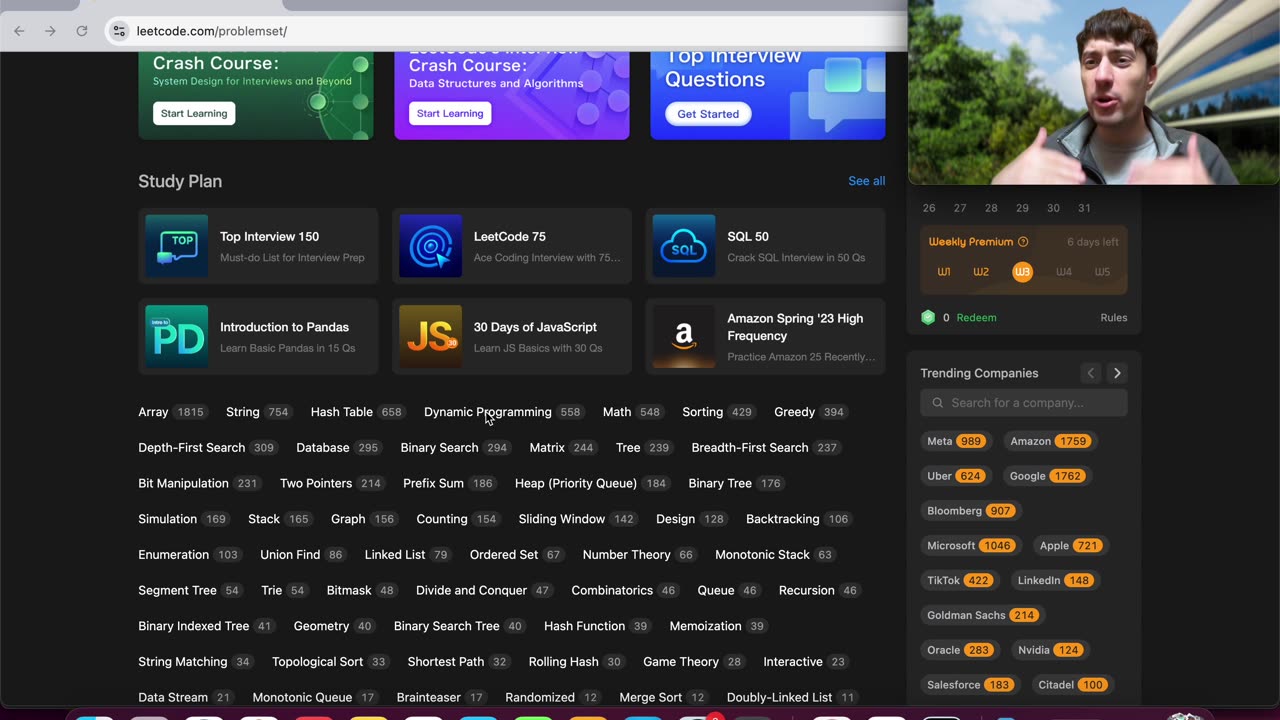Select week W4 badge
Viewport: 1280px width, 720px height.
(x=1064, y=272)
